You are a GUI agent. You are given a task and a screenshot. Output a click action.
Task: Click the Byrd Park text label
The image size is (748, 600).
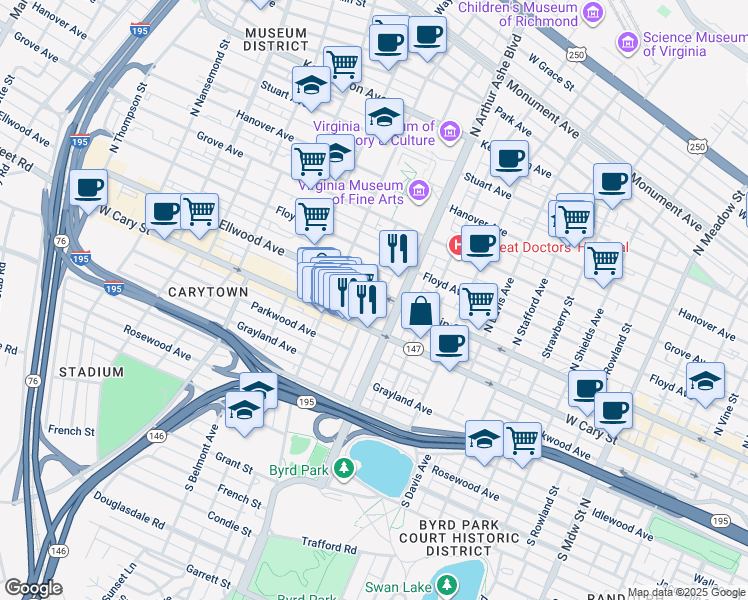coord(299,470)
